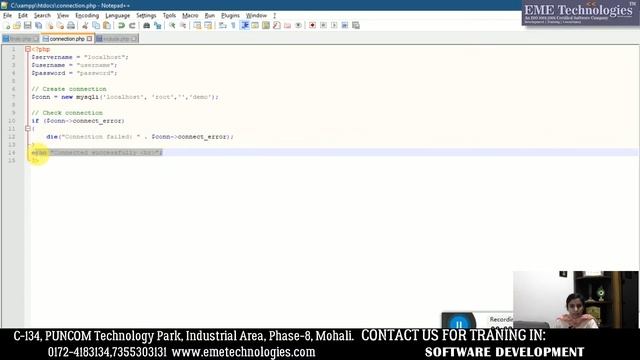Viewport: 640px width, 360px height.
Task: Click the $servername assignment on line 2
Action: click(80, 57)
